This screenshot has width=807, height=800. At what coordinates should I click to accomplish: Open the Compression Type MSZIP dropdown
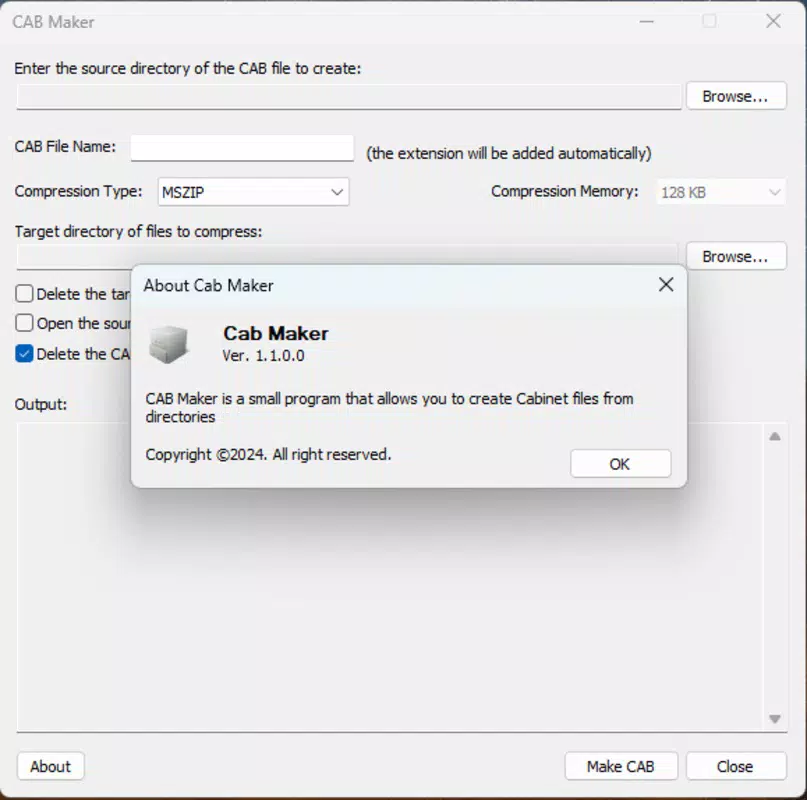[x=253, y=192]
